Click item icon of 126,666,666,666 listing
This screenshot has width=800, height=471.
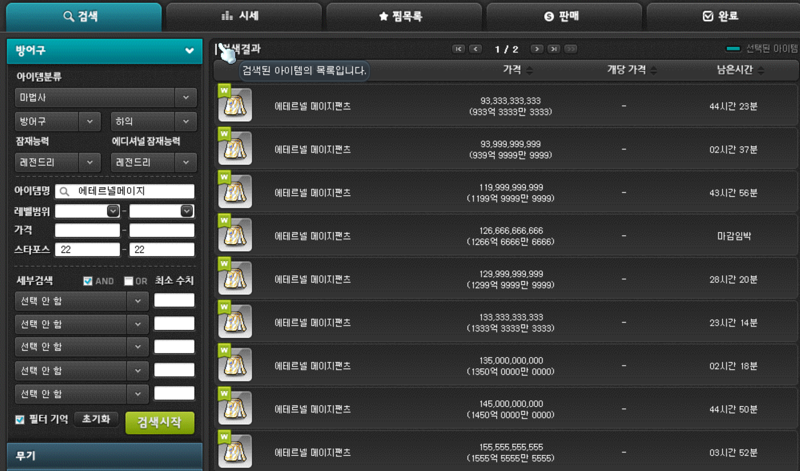[x=235, y=234]
